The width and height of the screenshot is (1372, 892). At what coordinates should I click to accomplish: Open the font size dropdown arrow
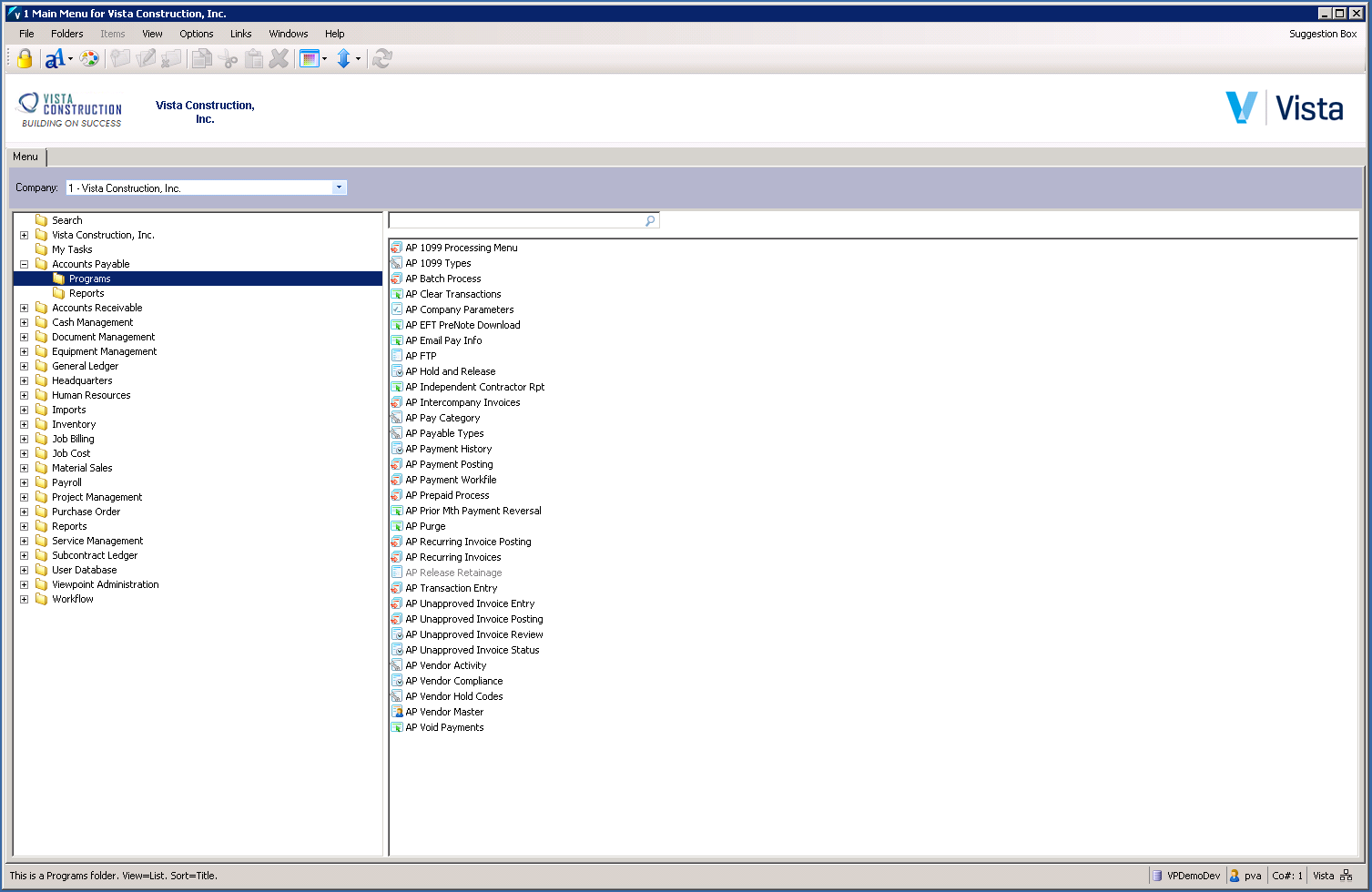[70, 60]
